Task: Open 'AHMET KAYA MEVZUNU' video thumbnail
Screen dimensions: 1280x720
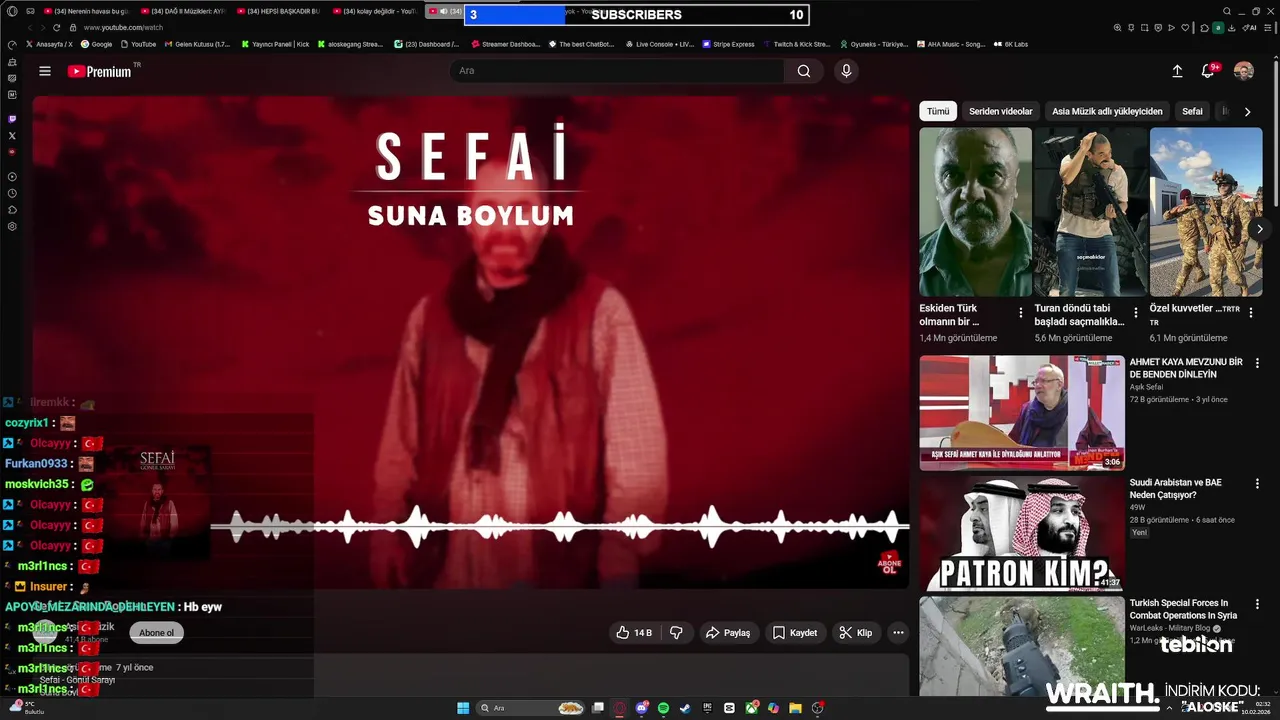Action: 1022,412
